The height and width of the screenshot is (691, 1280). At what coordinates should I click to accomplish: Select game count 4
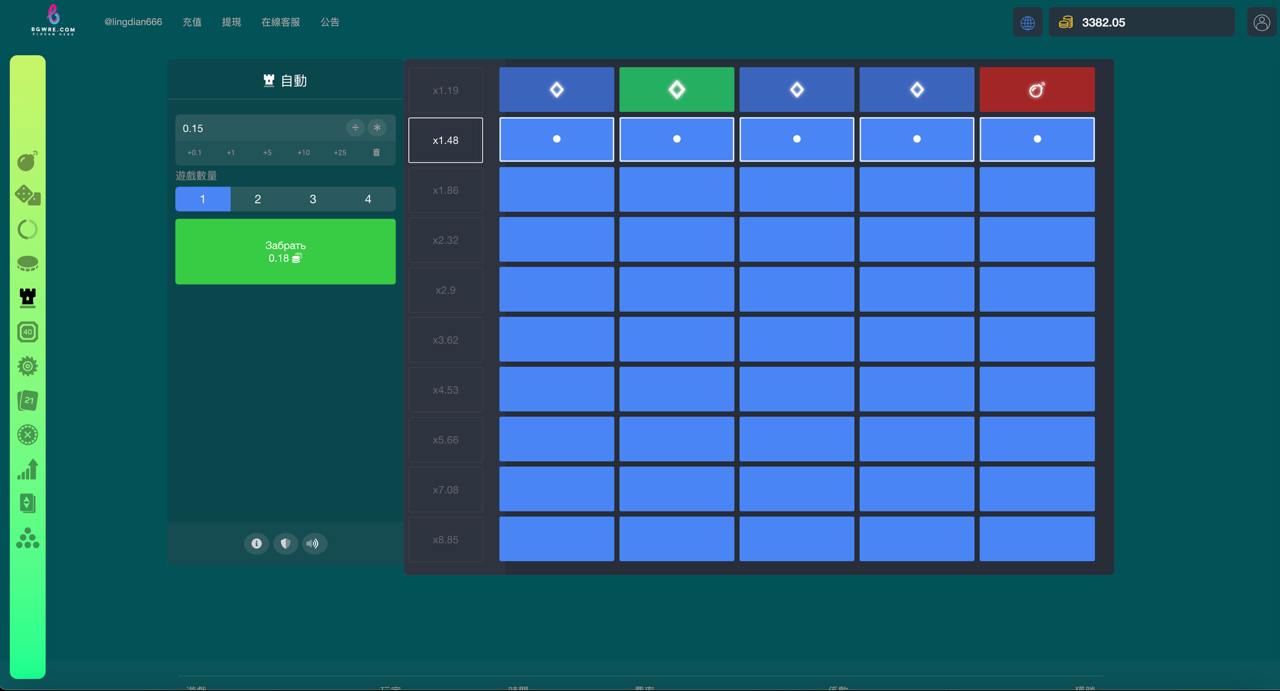click(x=367, y=199)
